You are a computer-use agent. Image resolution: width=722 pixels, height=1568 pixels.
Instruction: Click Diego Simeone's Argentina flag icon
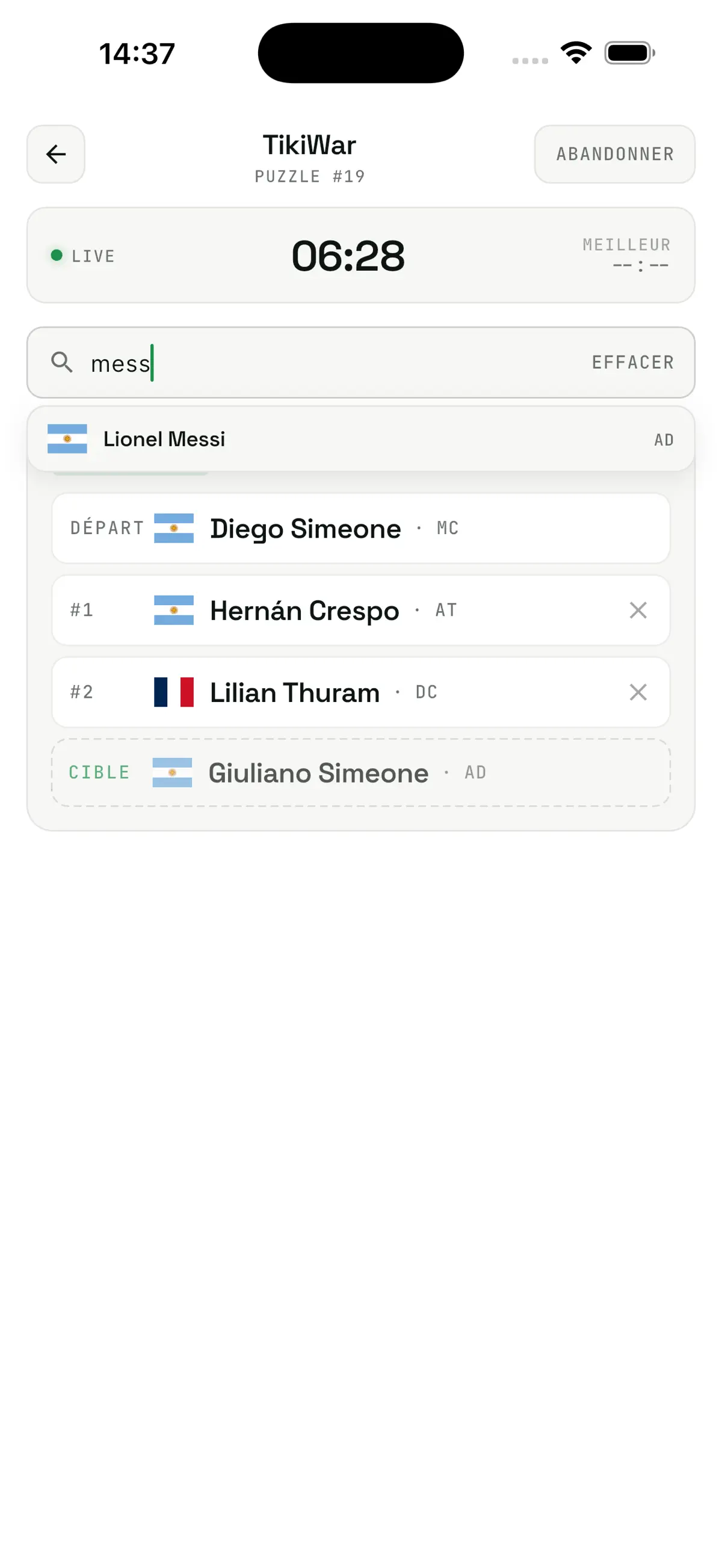coord(173,528)
